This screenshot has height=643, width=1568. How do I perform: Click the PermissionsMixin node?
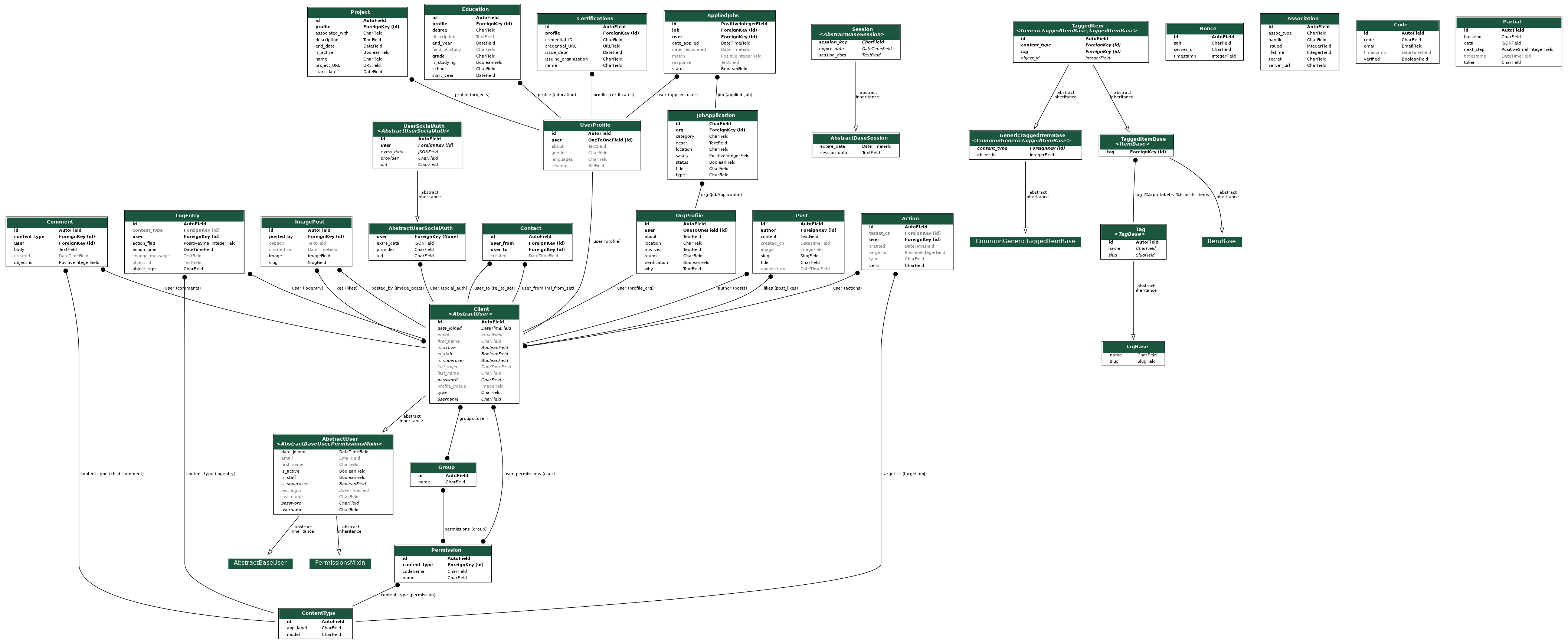click(x=340, y=563)
